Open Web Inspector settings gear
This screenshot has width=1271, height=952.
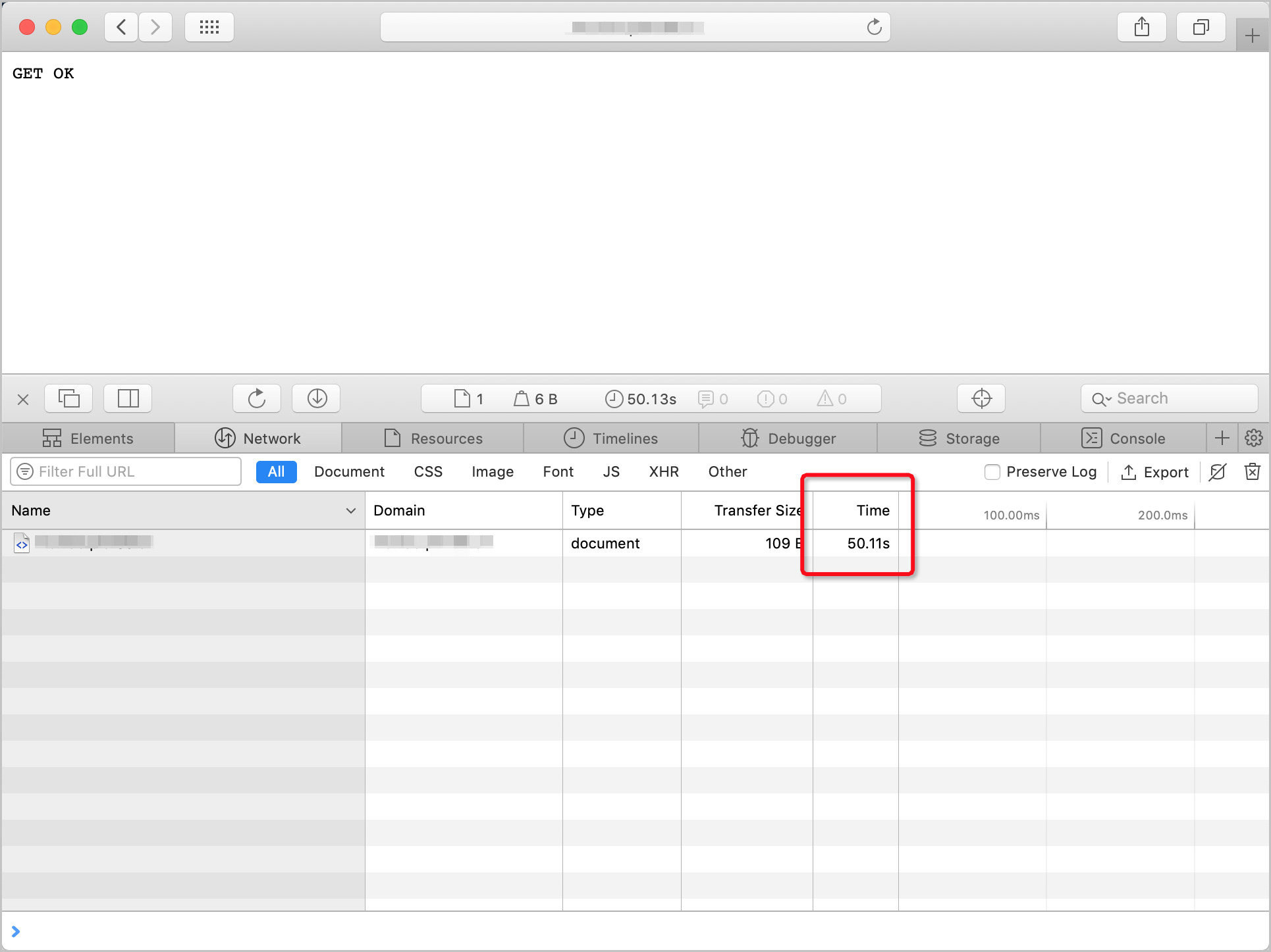point(1254,438)
